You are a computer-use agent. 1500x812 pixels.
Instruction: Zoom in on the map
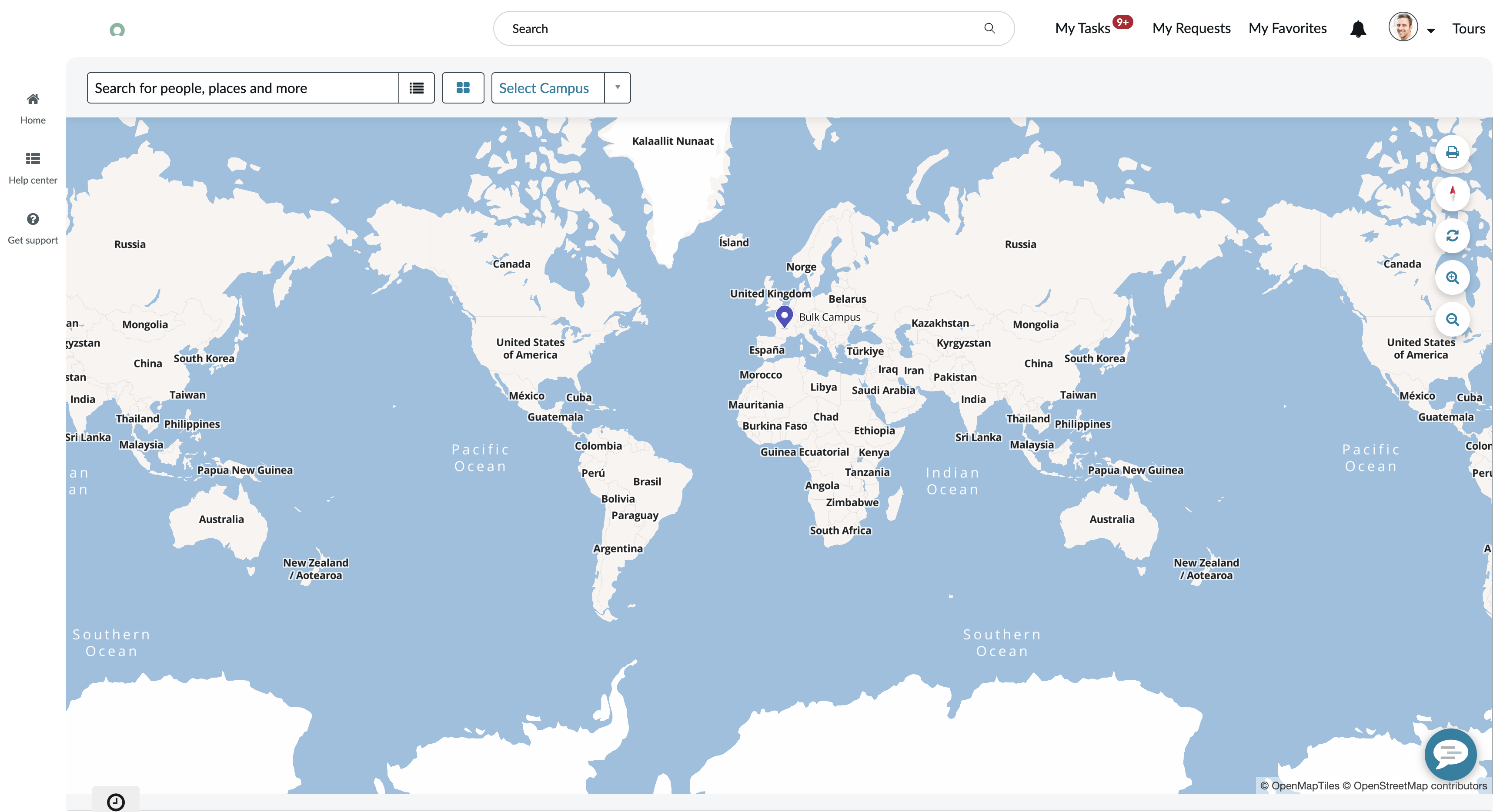(1452, 278)
